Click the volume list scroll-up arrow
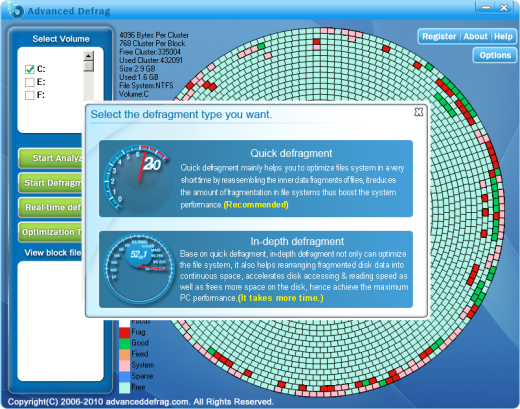 (x=88, y=56)
